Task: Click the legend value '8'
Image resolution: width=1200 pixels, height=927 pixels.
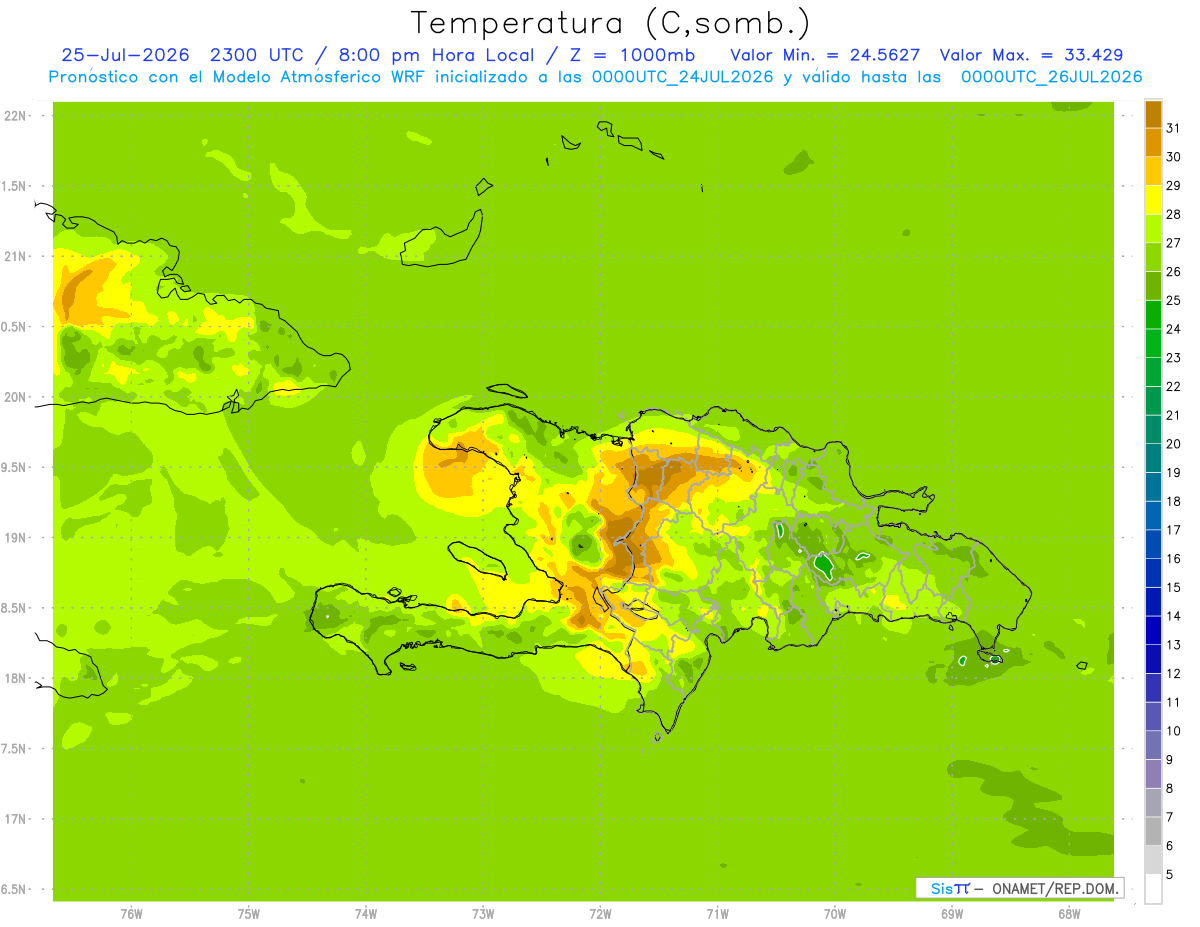Action: pos(1170,789)
